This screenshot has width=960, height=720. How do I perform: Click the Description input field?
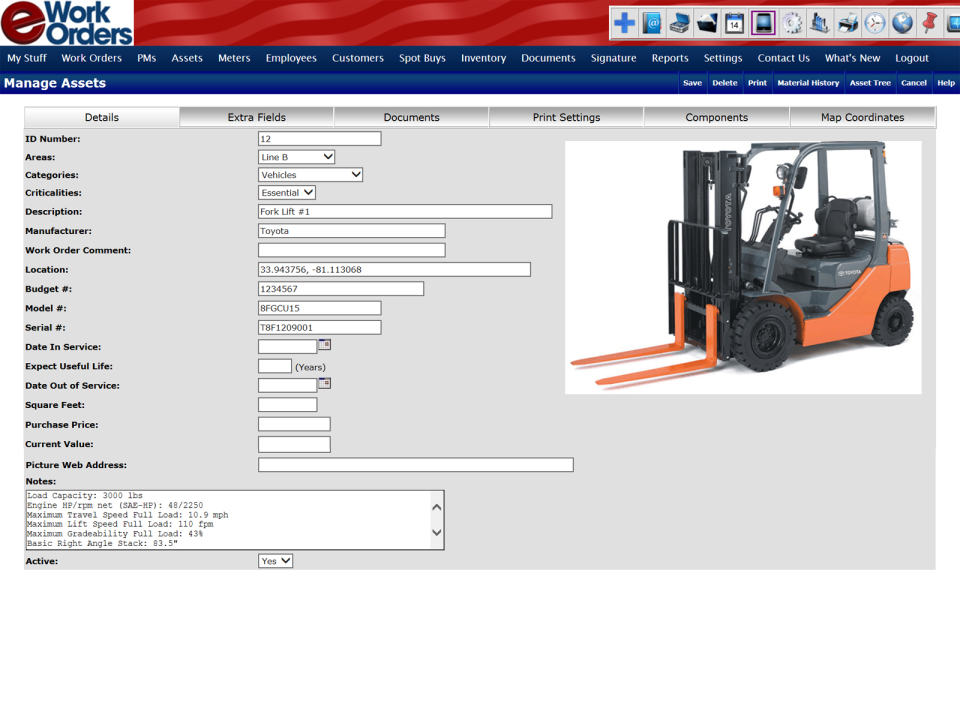click(x=405, y=212)
